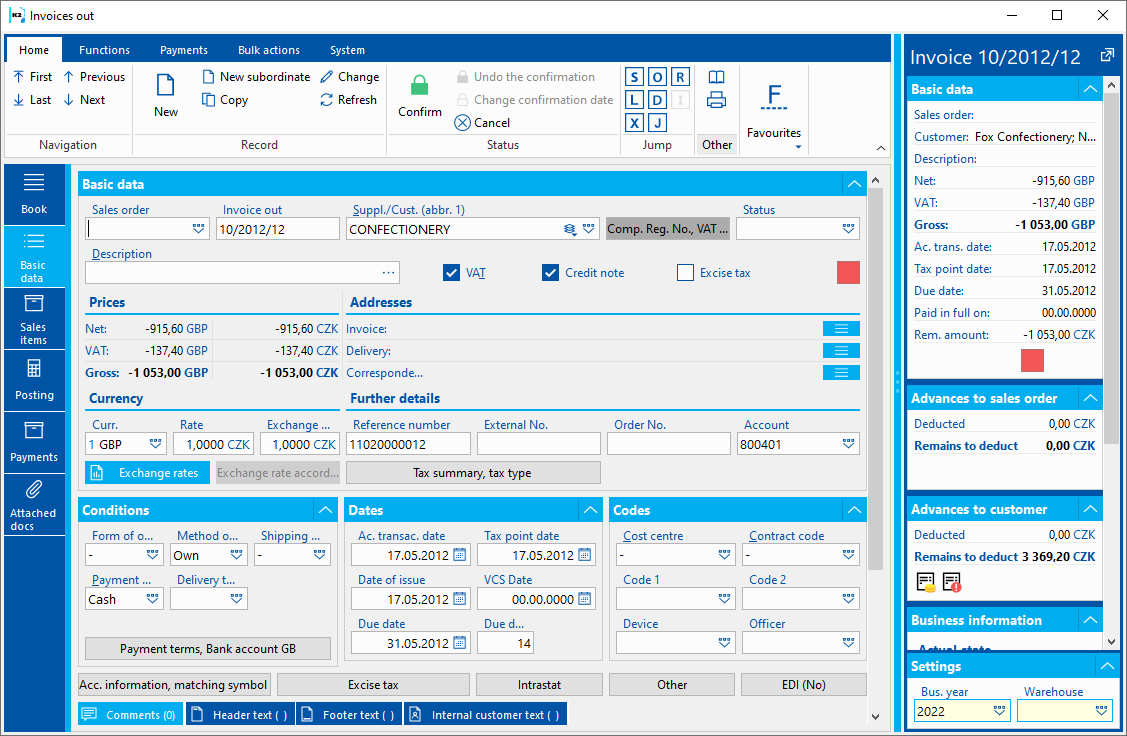Image resolution: width=1127 pixels, height=736 pixels.
Task: Open the Sales order dropdown
Action: click(198, 229)
